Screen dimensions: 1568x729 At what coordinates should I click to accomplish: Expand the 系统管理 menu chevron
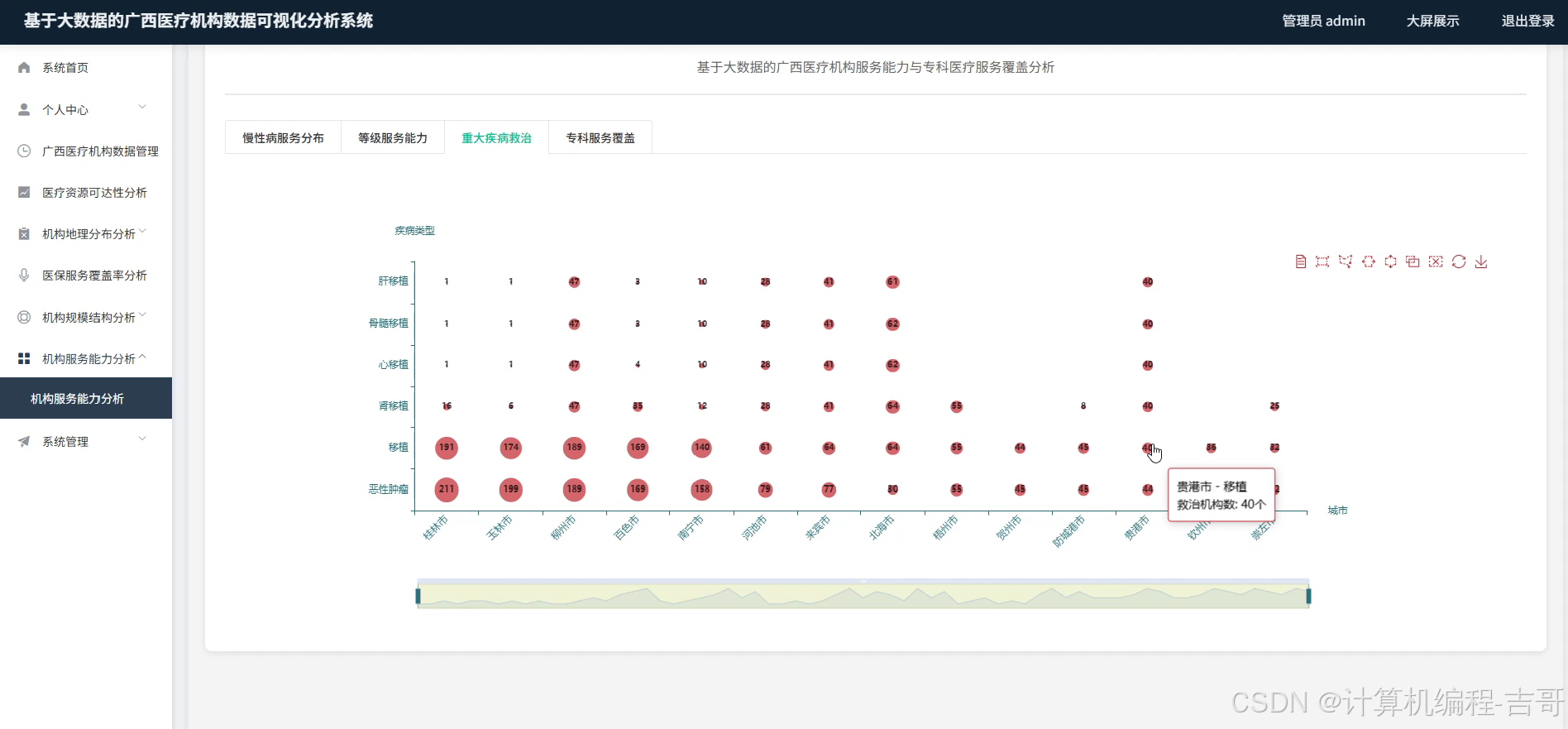pos(142,439)
